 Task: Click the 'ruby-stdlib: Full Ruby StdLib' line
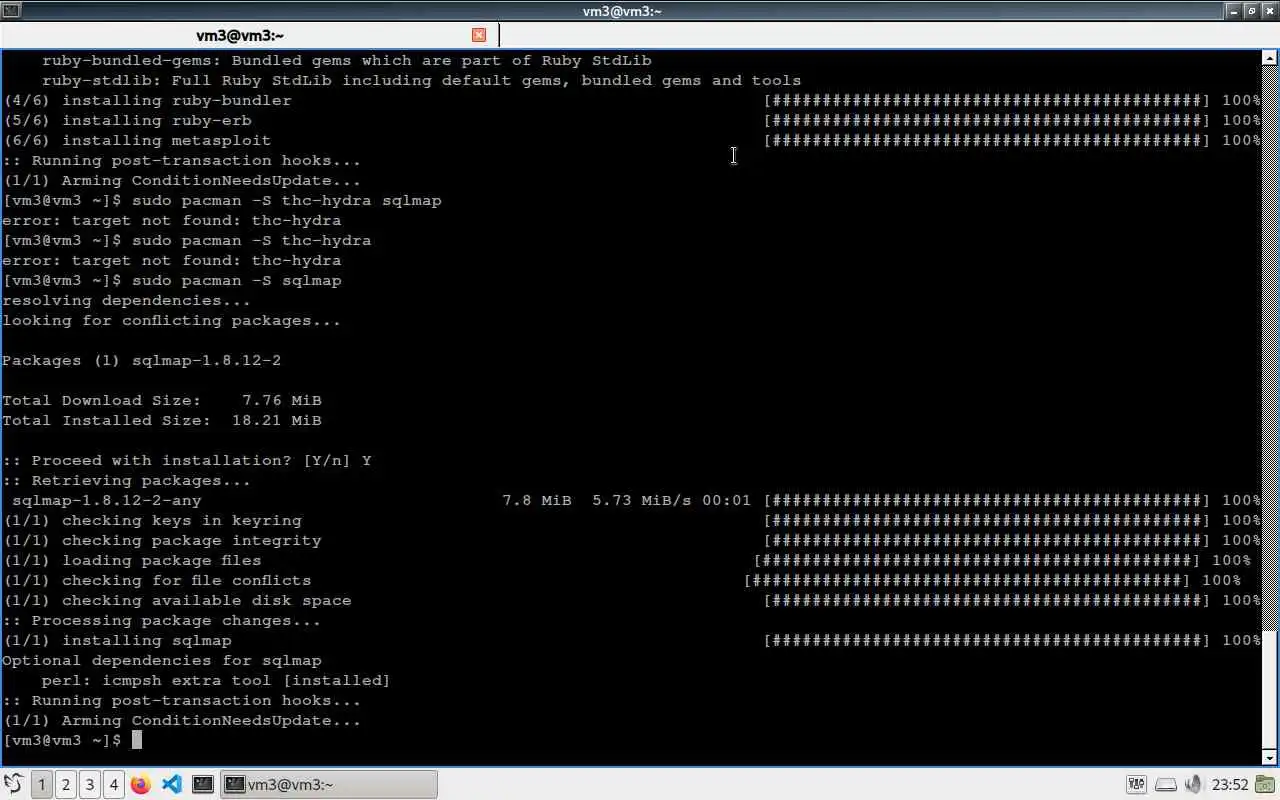[422, 80]
